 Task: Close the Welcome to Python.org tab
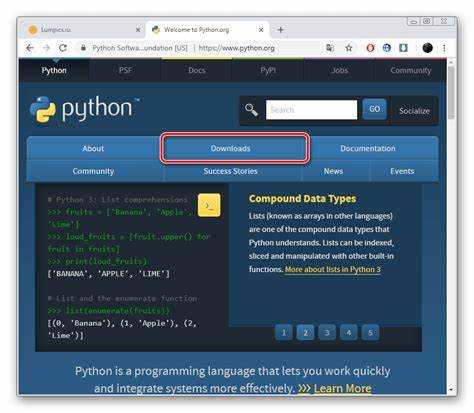[261, 30]
